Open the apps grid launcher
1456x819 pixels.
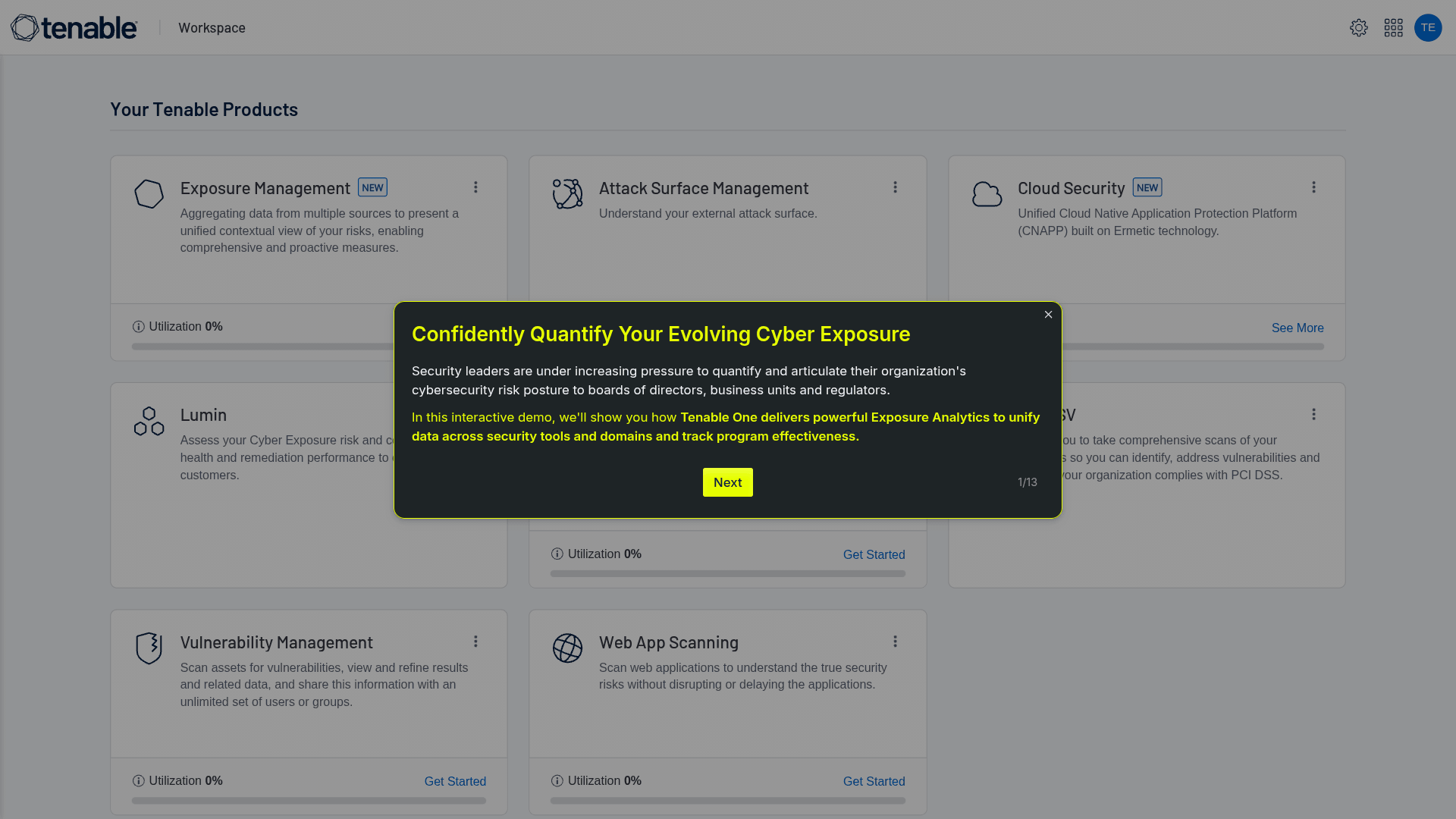(1393, 28)
